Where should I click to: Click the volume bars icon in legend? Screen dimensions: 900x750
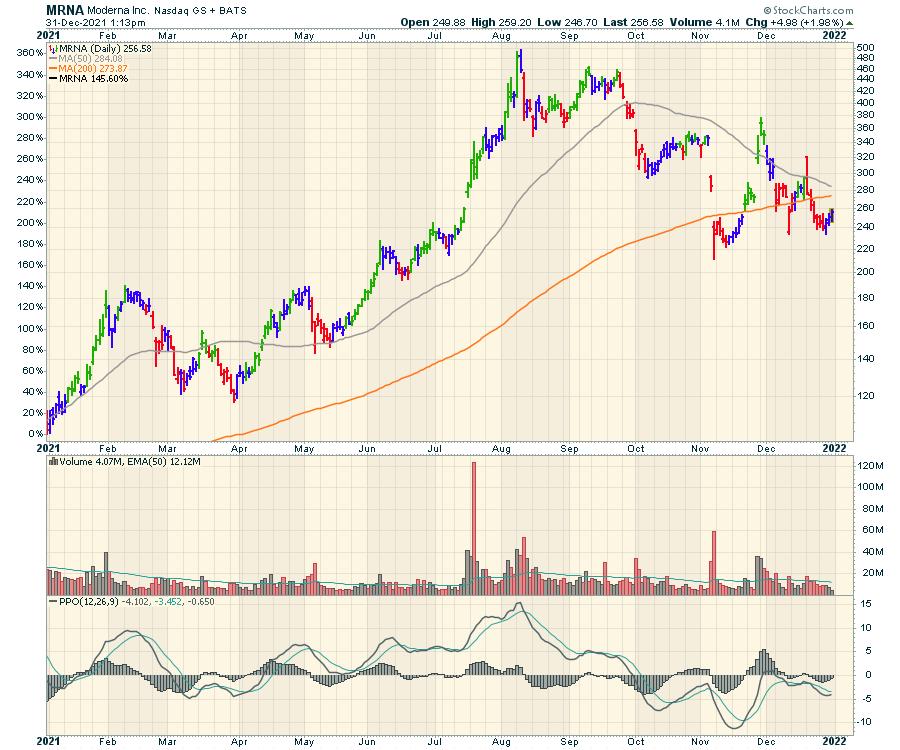[53, 461]
